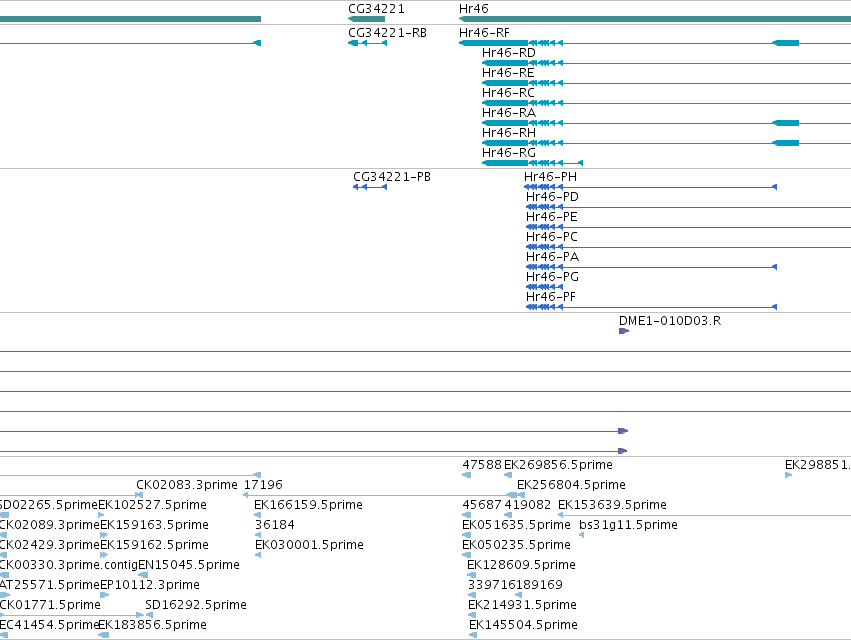Select the EK050235.5prime EST label
The height and width of the screenshot is (640, 851).
point(516,545)
